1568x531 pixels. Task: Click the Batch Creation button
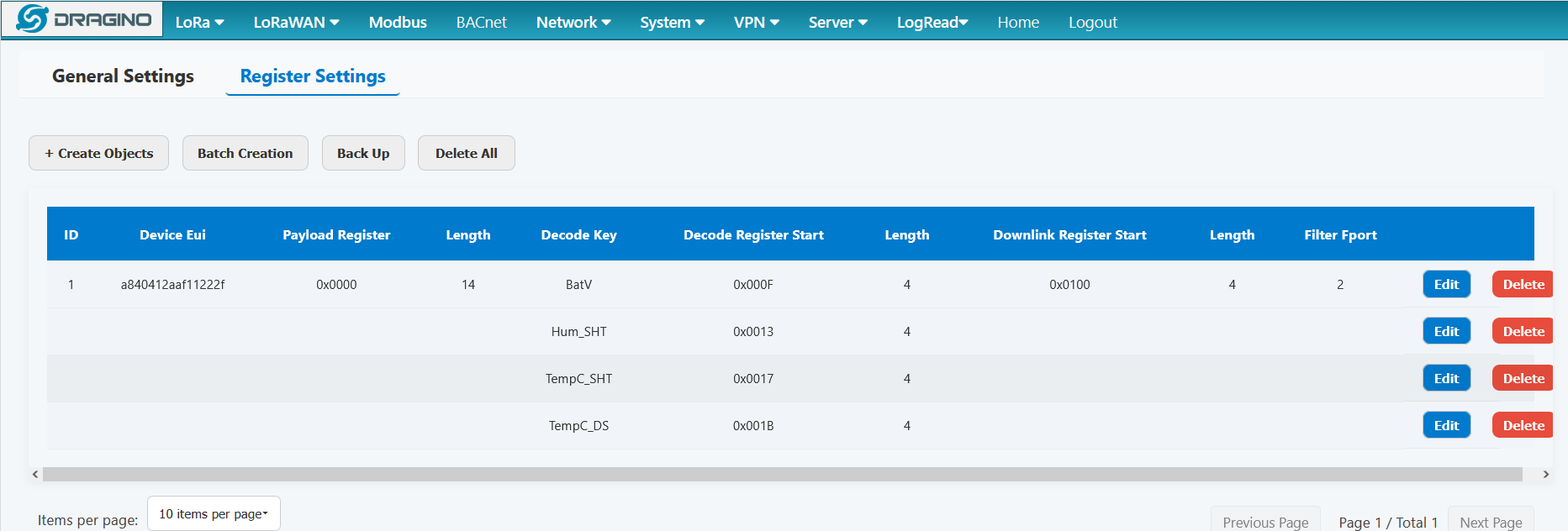point(245,153)
